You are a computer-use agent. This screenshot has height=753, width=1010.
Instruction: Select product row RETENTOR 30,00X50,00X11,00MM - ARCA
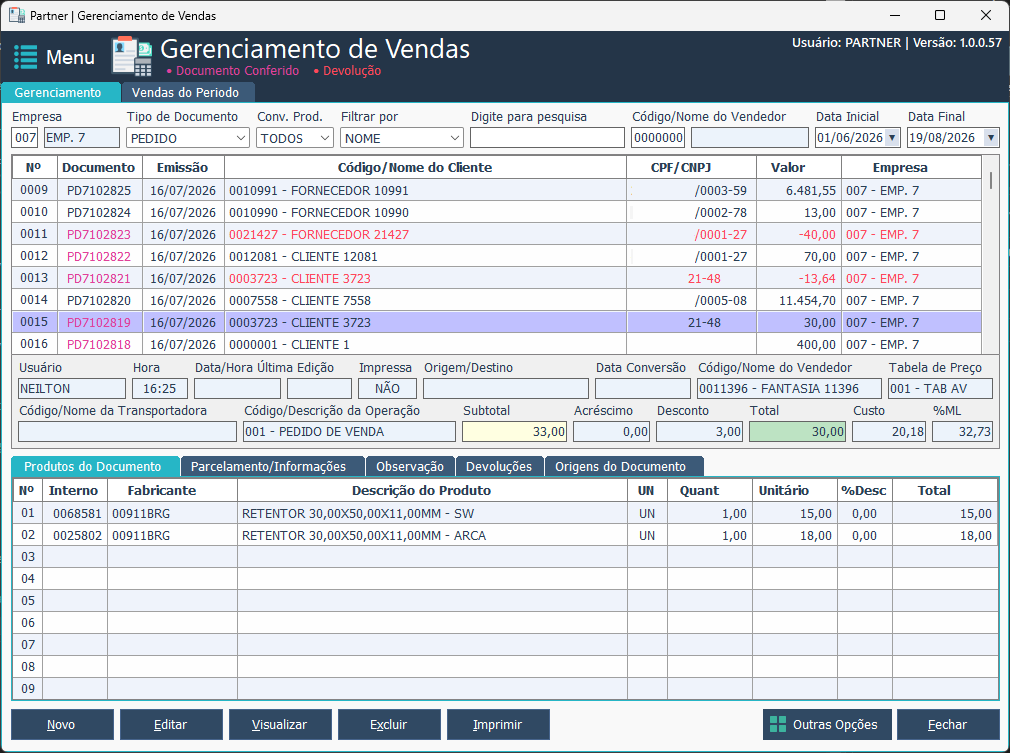coord(505,535)
